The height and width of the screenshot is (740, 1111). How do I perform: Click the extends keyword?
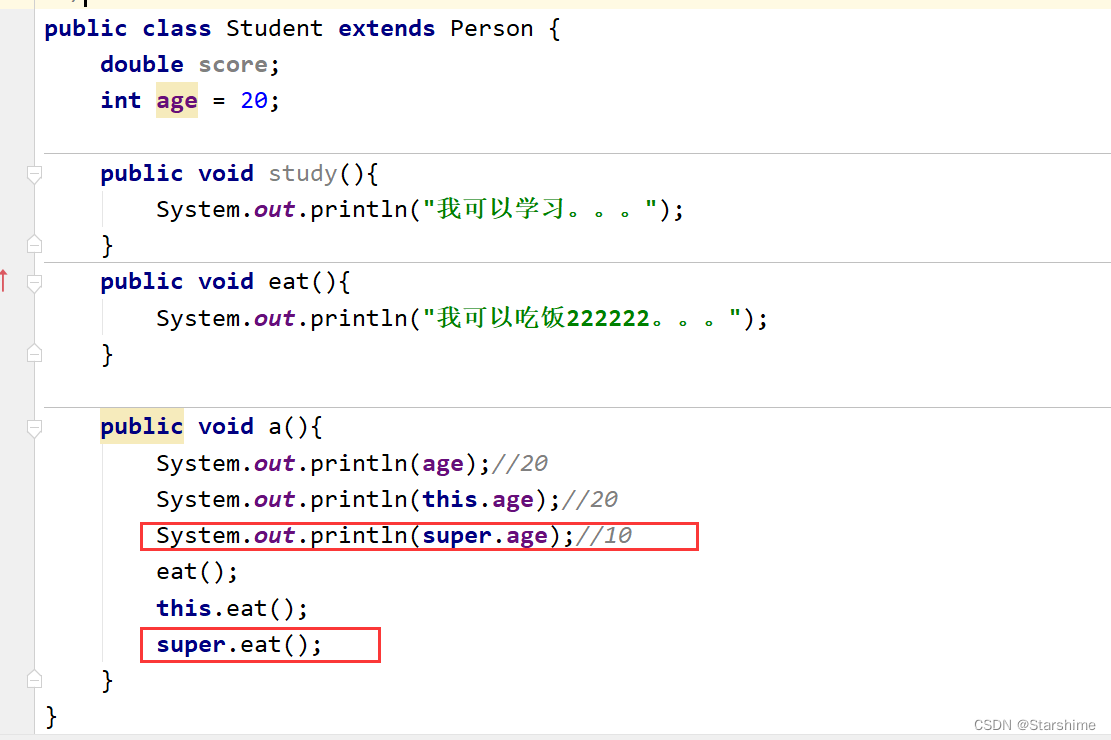pyautogui.click(x=387, y=28)
